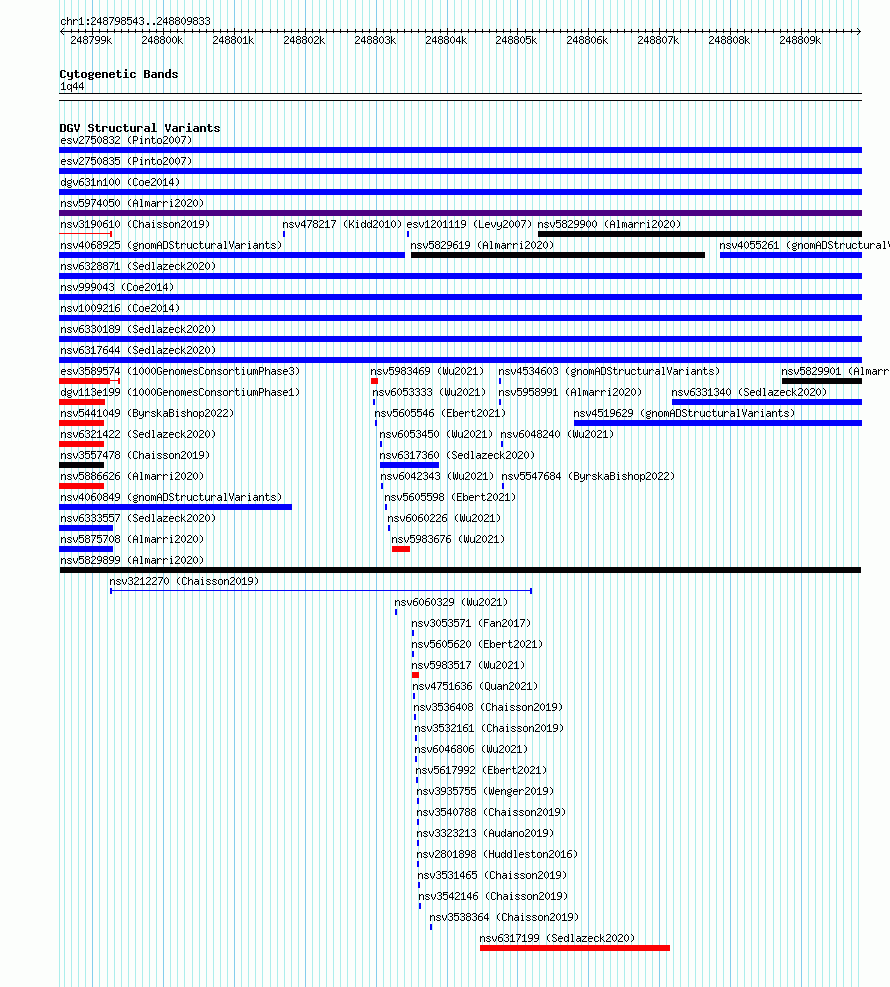This screenshot has width=890, height=987.
Task: Select the esv1201119 (Levy2007) label
Action: coord(469,224)
